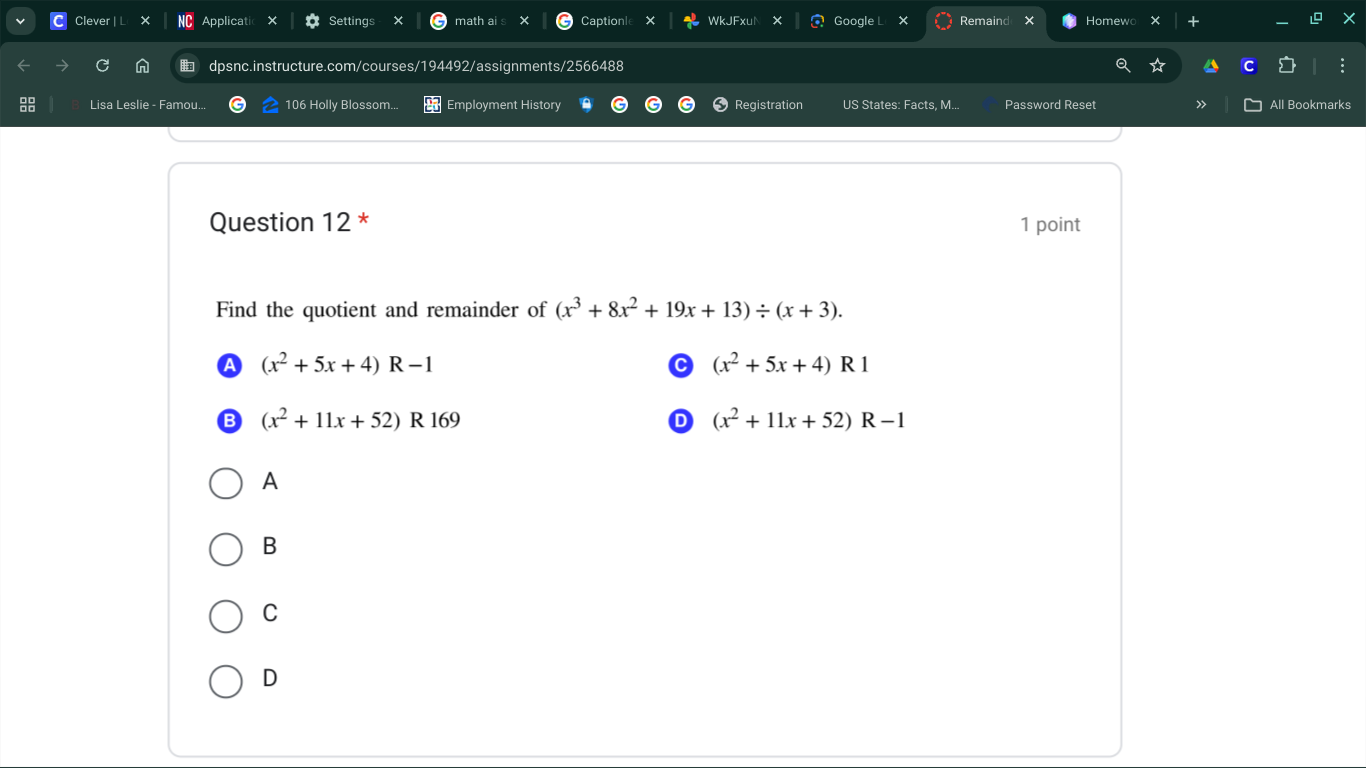Open the Extensions puzzle menu

point(1287,66)
